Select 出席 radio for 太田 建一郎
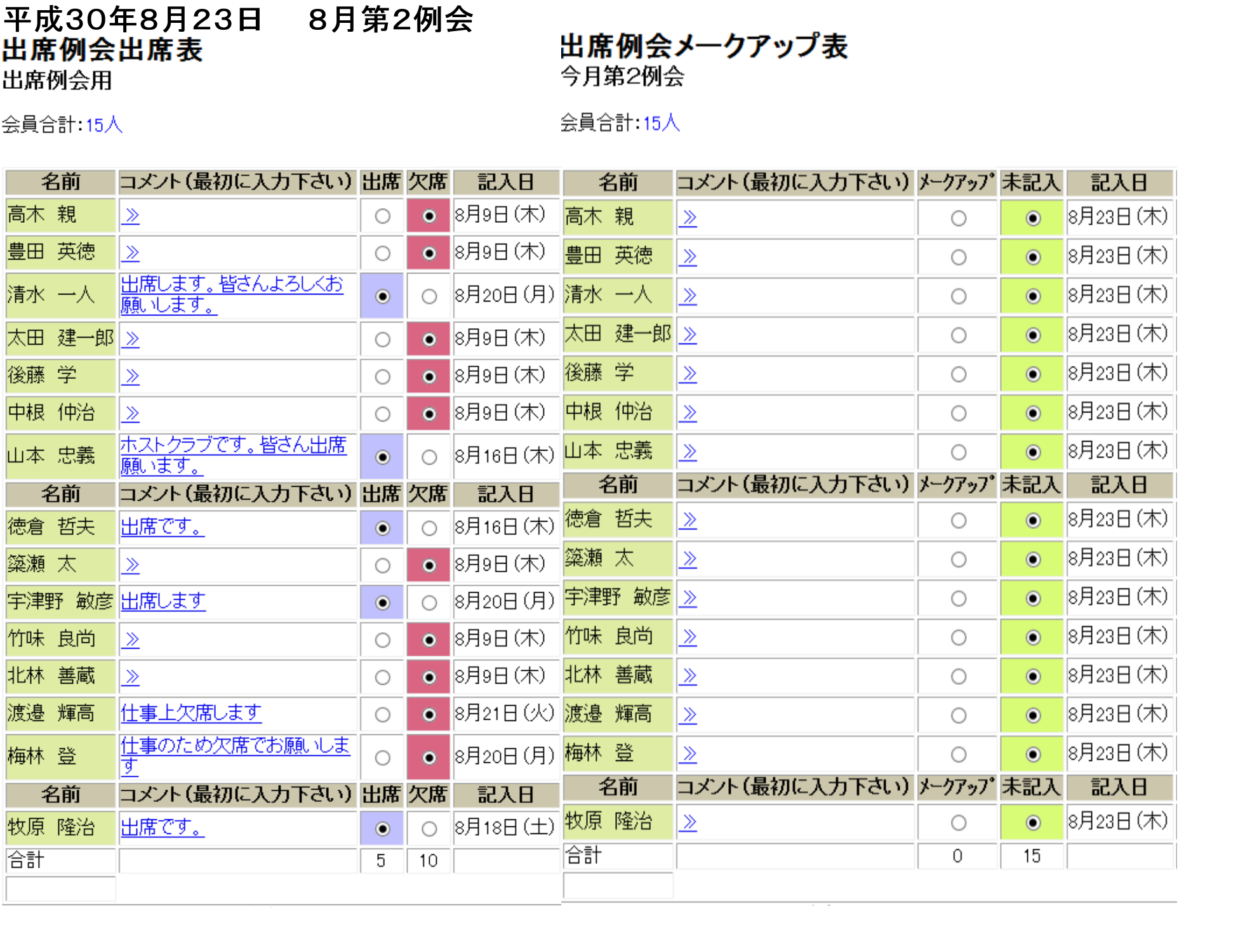This screenshot has height=952, width=1238. click(x=382, y=340)
